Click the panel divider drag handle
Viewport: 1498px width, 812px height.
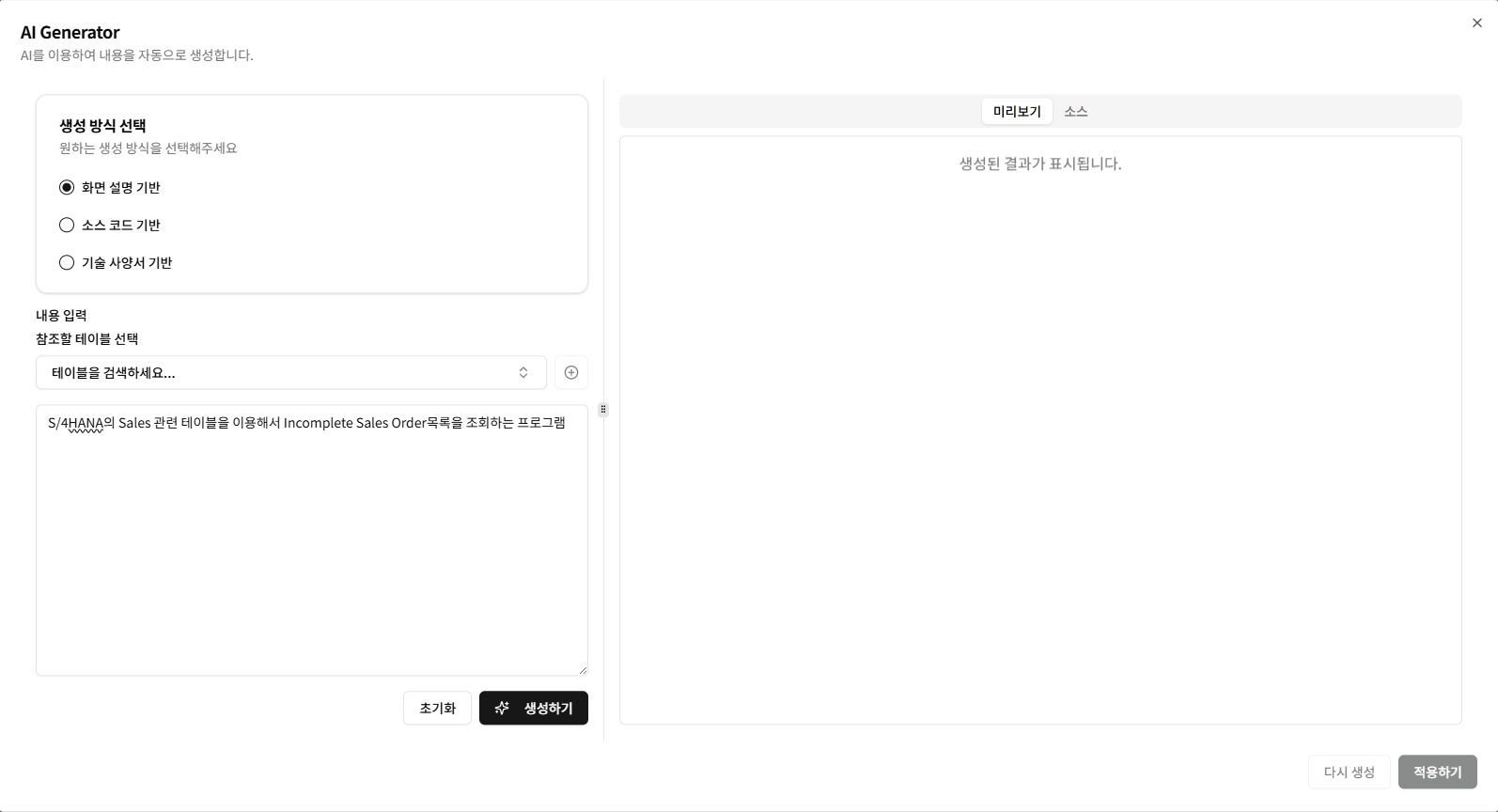click(602, 409)
